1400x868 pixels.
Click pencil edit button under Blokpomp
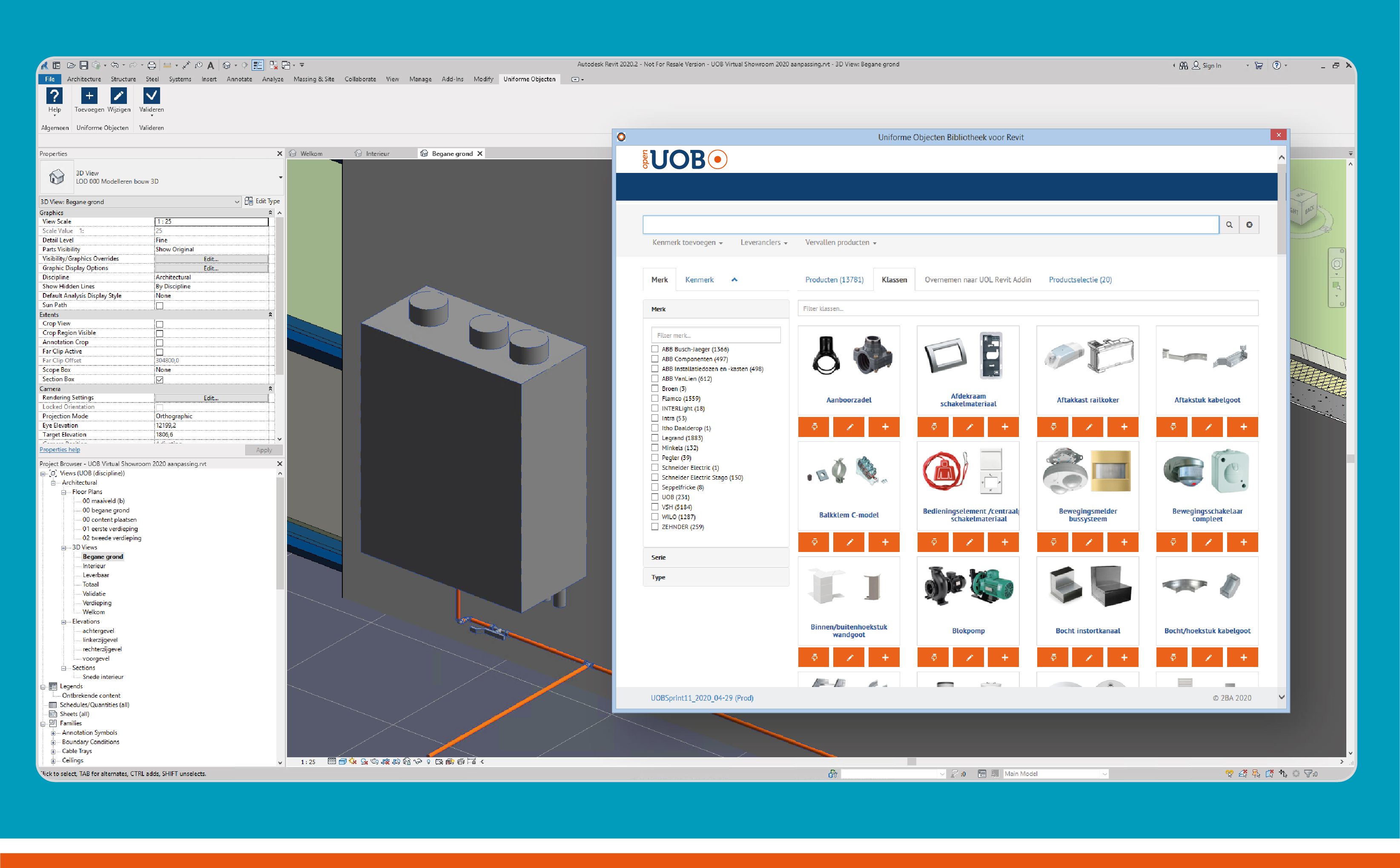pyautogui.click(x=969, y=658)
